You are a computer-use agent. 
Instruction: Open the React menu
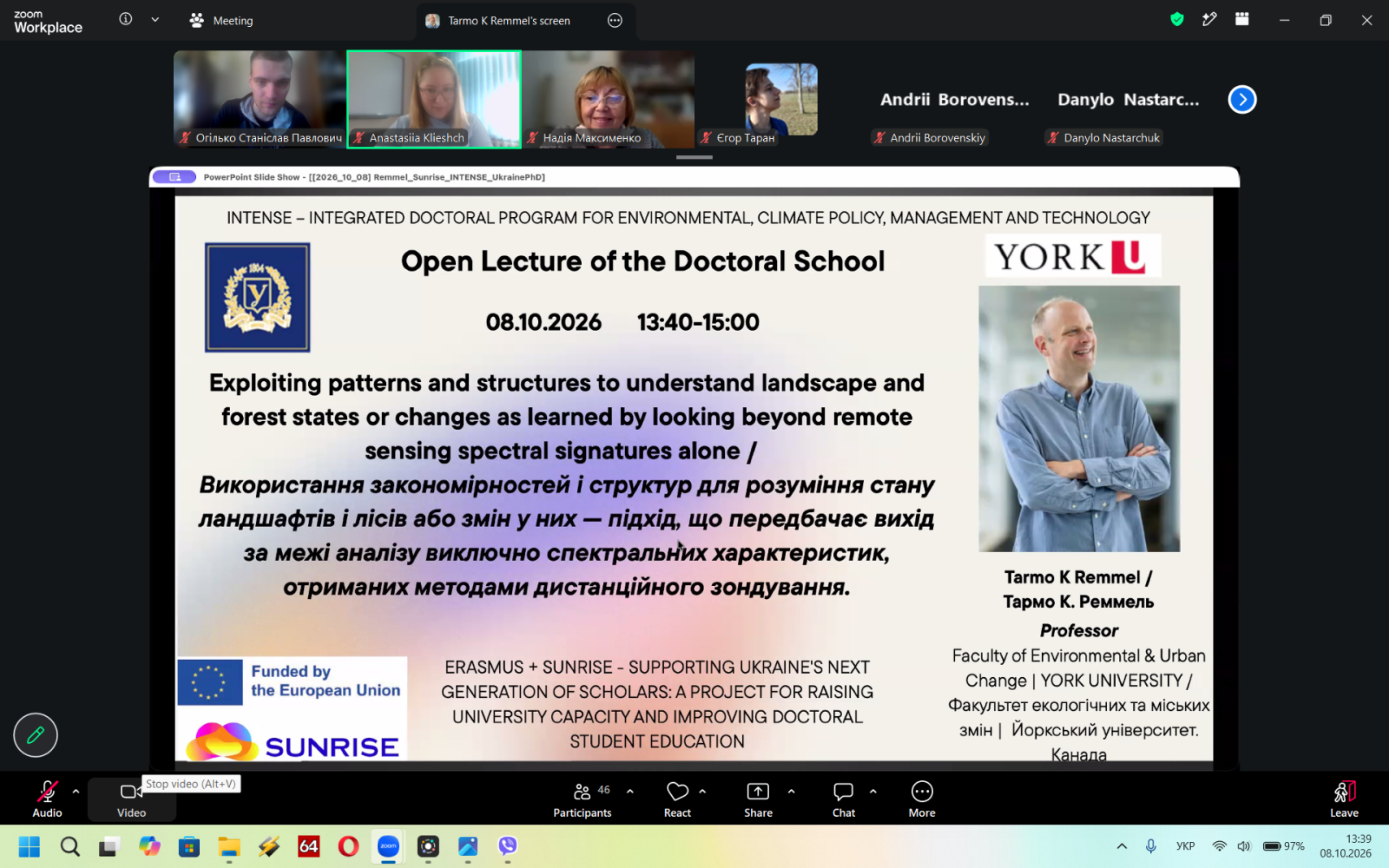tap(677, 799)
